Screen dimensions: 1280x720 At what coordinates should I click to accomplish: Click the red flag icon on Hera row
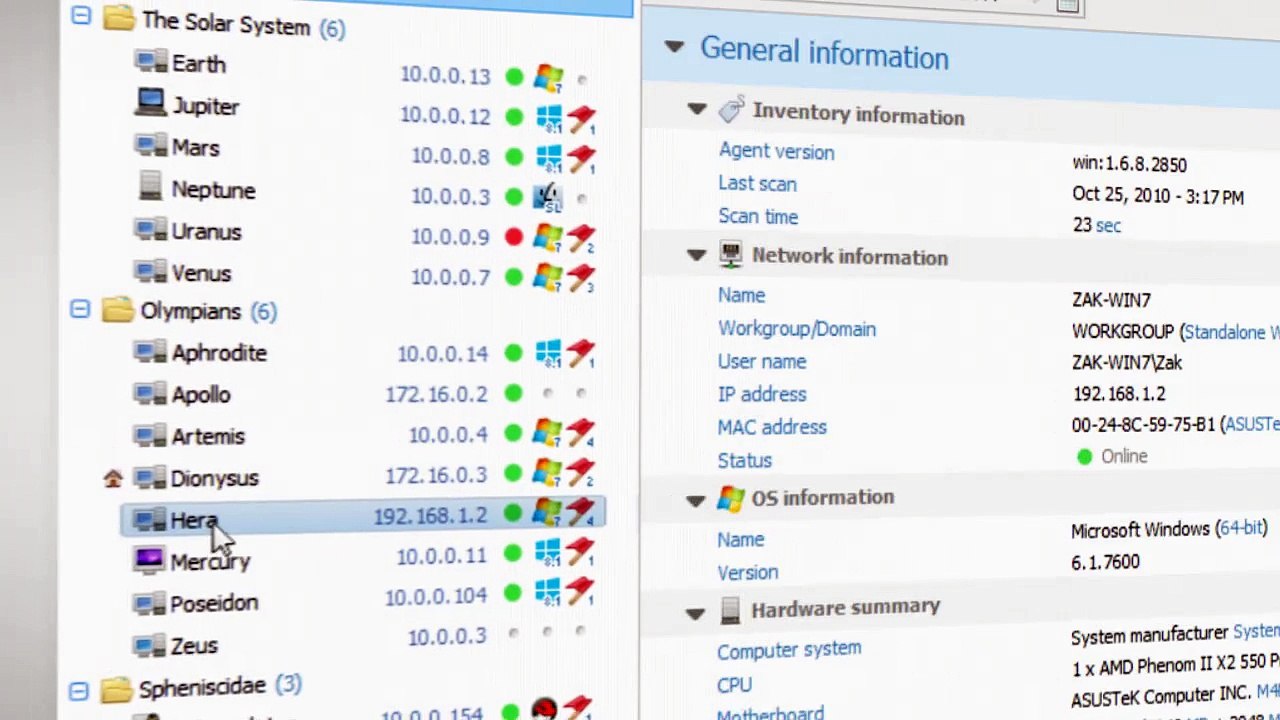(x=581, y=514)
